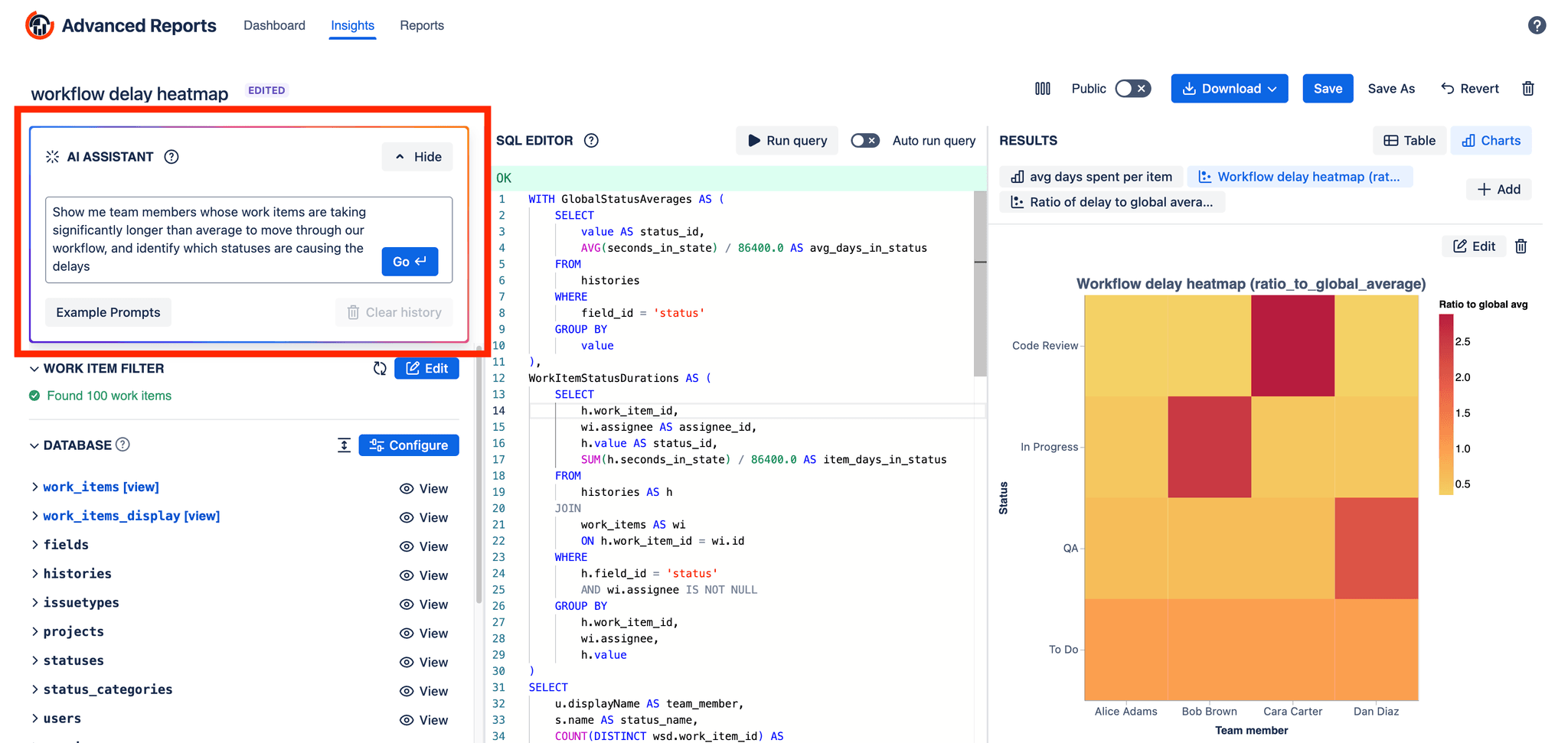Delete the report using header trash icon
1568x743 pixels.
click(x=1527, y=89)
